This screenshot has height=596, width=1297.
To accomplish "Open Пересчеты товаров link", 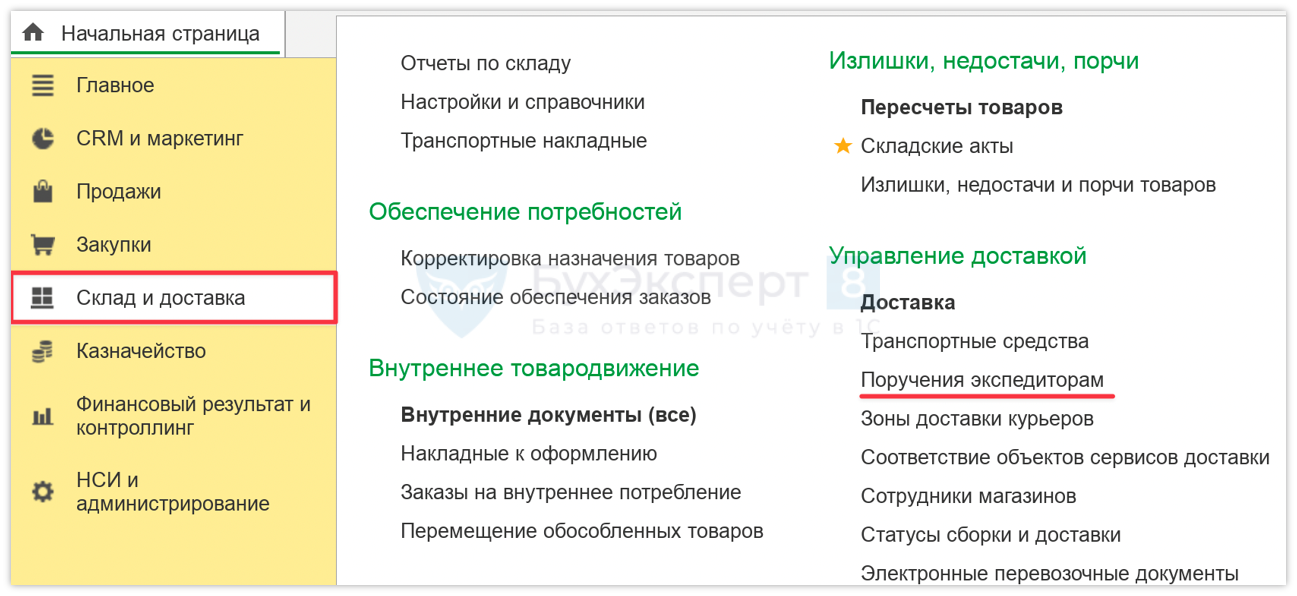I will click(961, 107).
